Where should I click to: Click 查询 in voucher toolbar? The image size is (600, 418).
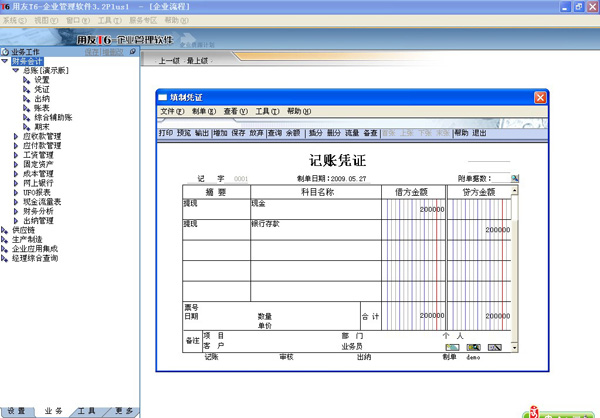click(275, 133)
